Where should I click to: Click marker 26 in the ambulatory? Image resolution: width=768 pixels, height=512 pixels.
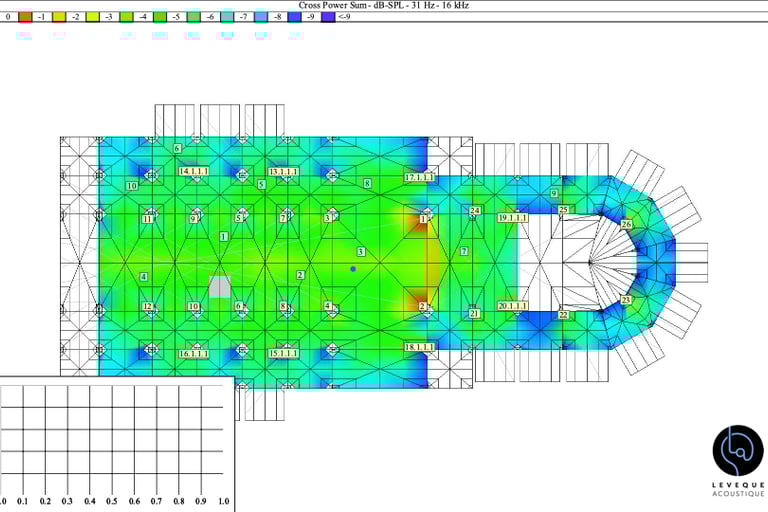(x=626, y=224)
